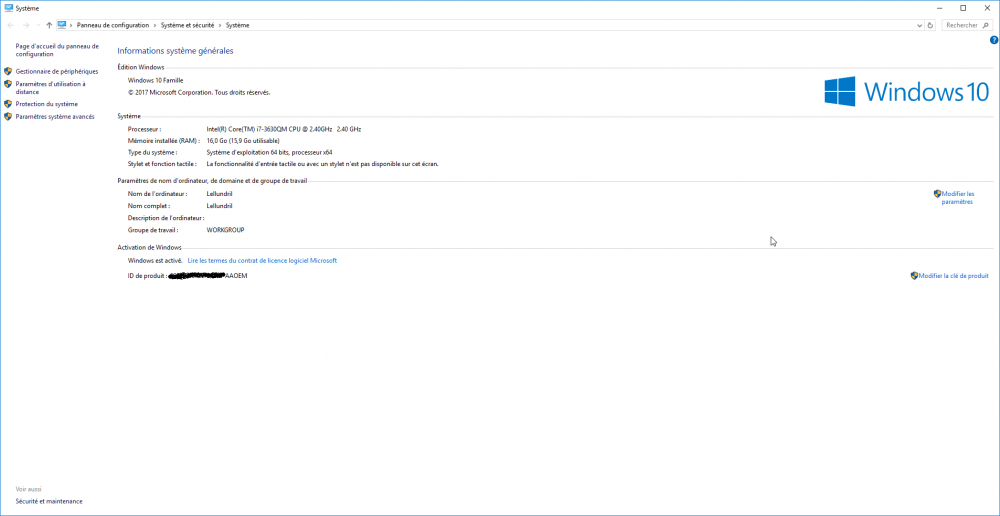
Task: Select the Système breadcrumb item
Action: (237, 25)
